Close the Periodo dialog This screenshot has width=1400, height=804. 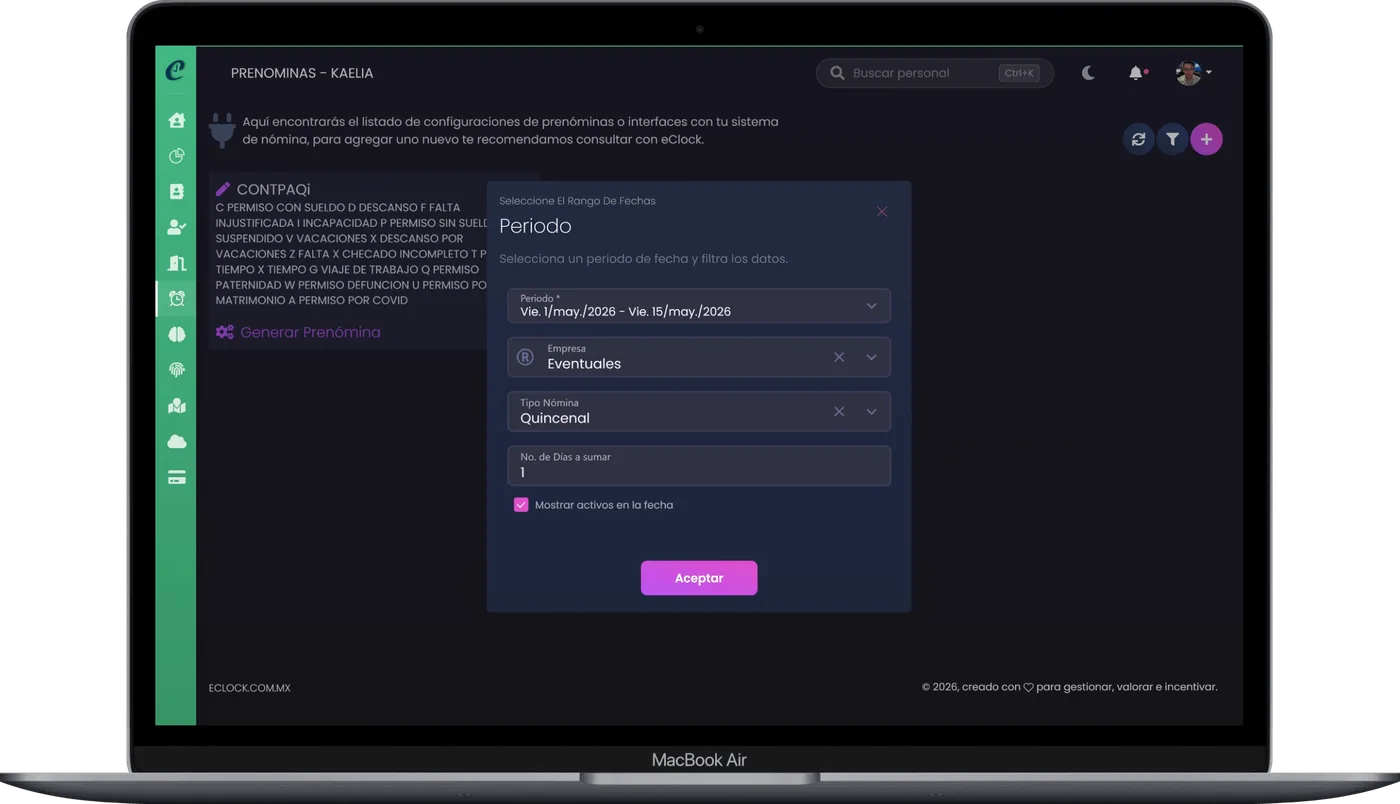point(882,212)
